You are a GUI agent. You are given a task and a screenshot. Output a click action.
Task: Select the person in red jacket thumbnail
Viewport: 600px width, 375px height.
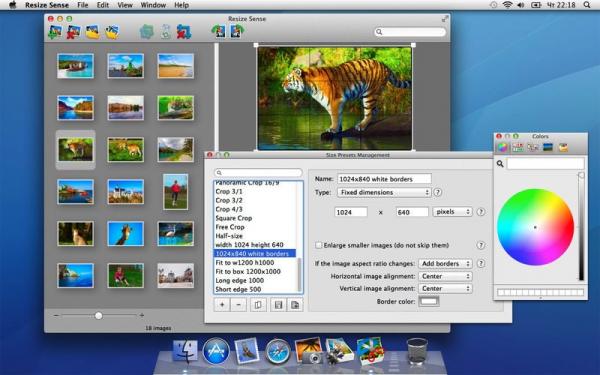point(176,192)
